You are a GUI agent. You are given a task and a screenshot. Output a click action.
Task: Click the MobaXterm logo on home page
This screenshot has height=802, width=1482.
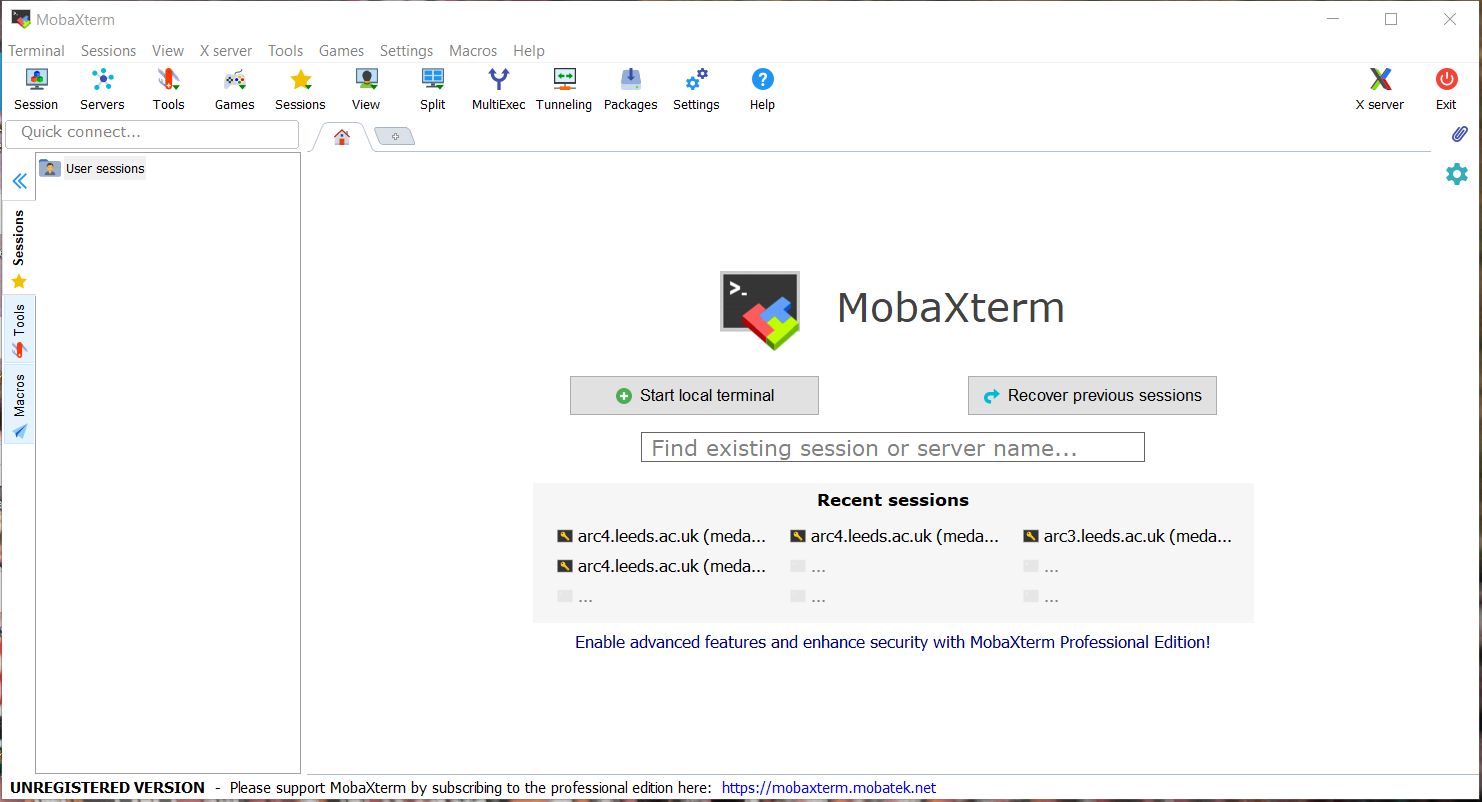coord(760,309)
